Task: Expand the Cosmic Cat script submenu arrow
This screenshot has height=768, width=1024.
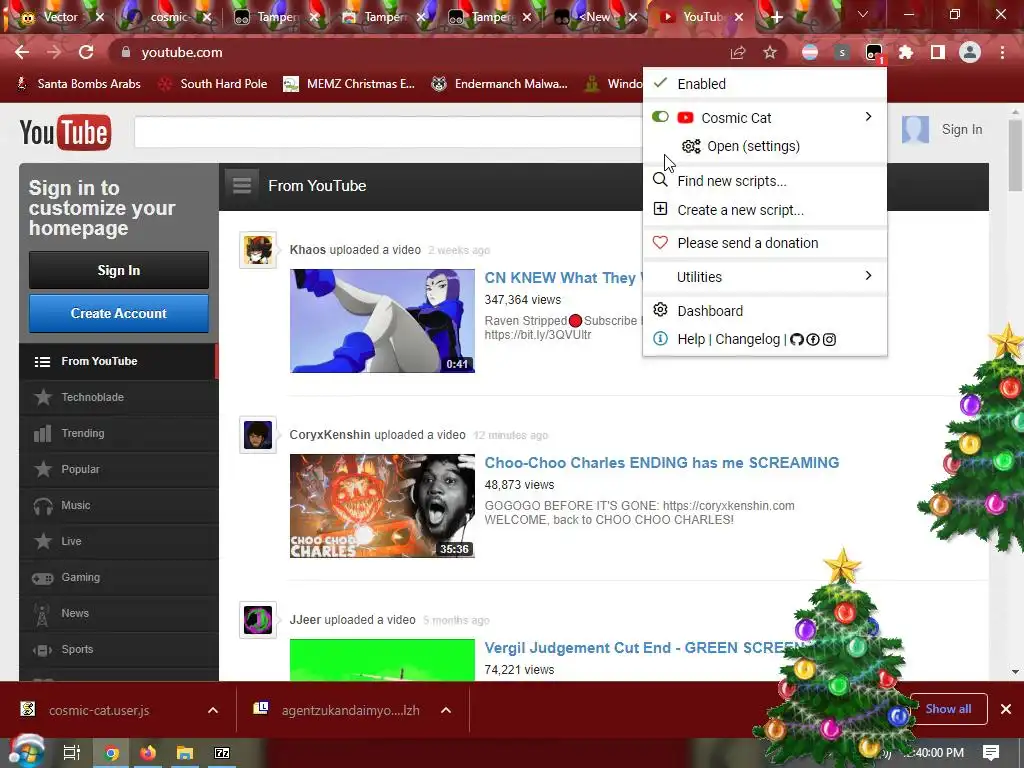Action: click(x=868, y=116)
